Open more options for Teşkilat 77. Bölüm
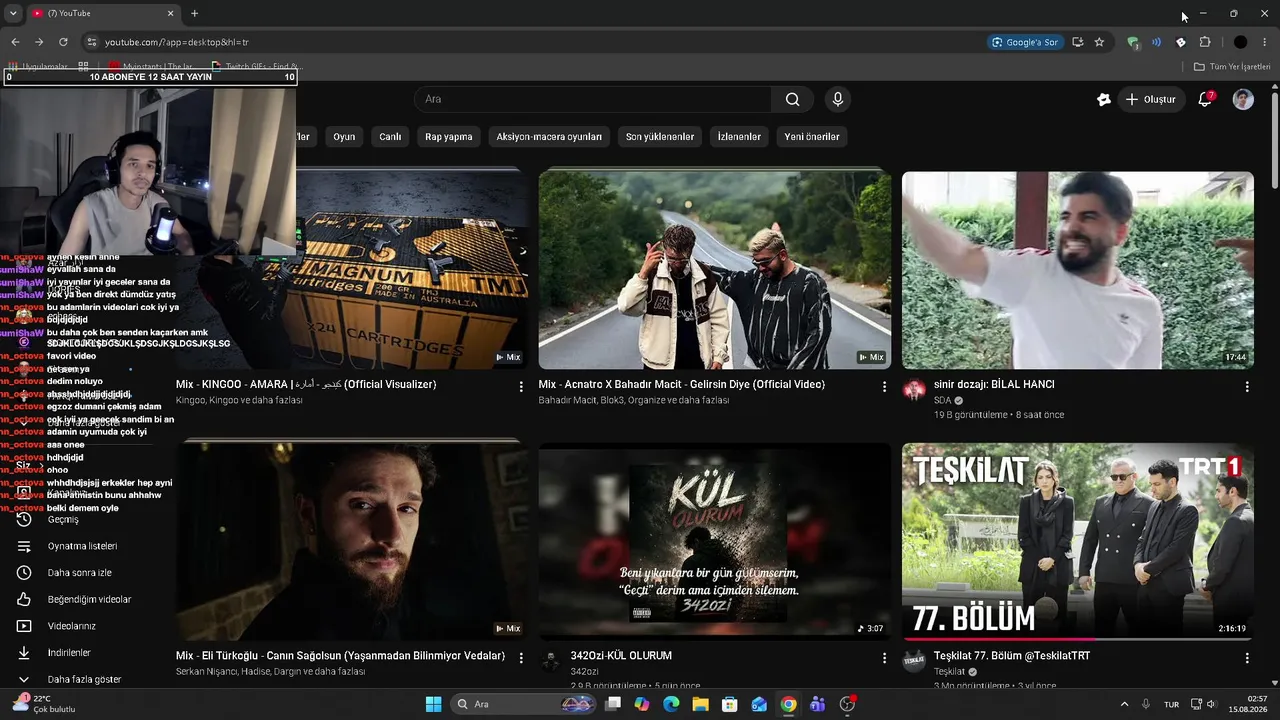The height and width of the screenshot is (720, 1280). click(1247, 658)
